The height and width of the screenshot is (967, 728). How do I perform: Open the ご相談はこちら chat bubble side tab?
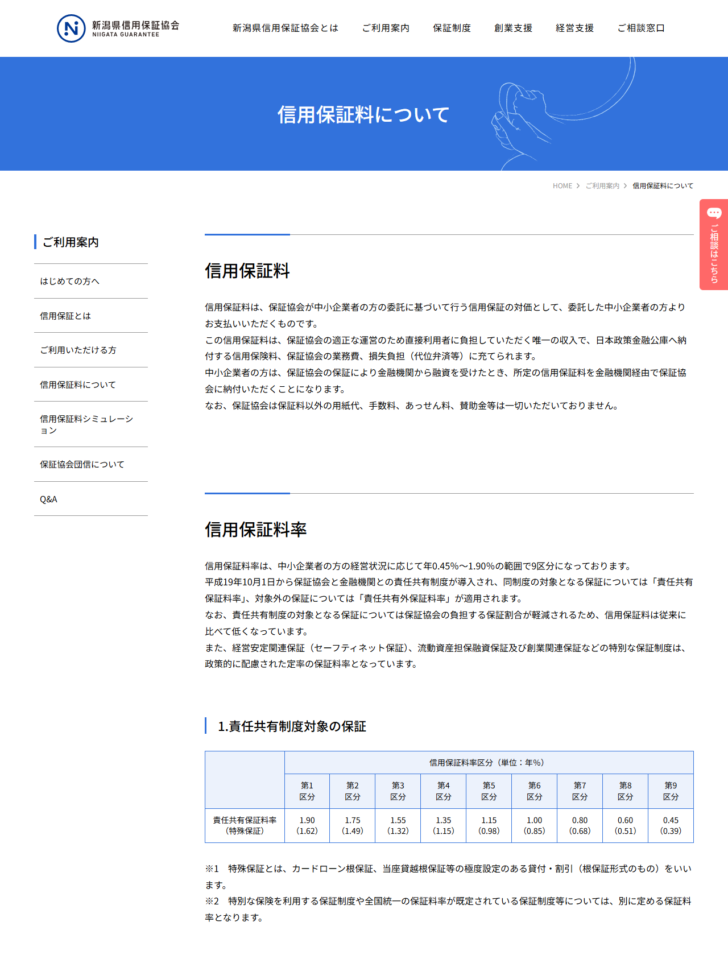click(x=714, y=244)
